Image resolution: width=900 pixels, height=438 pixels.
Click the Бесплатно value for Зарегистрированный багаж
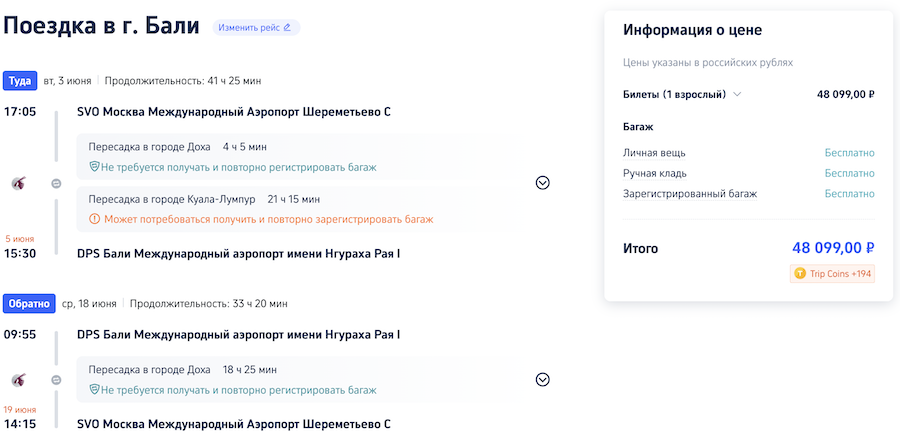(849, 193)
